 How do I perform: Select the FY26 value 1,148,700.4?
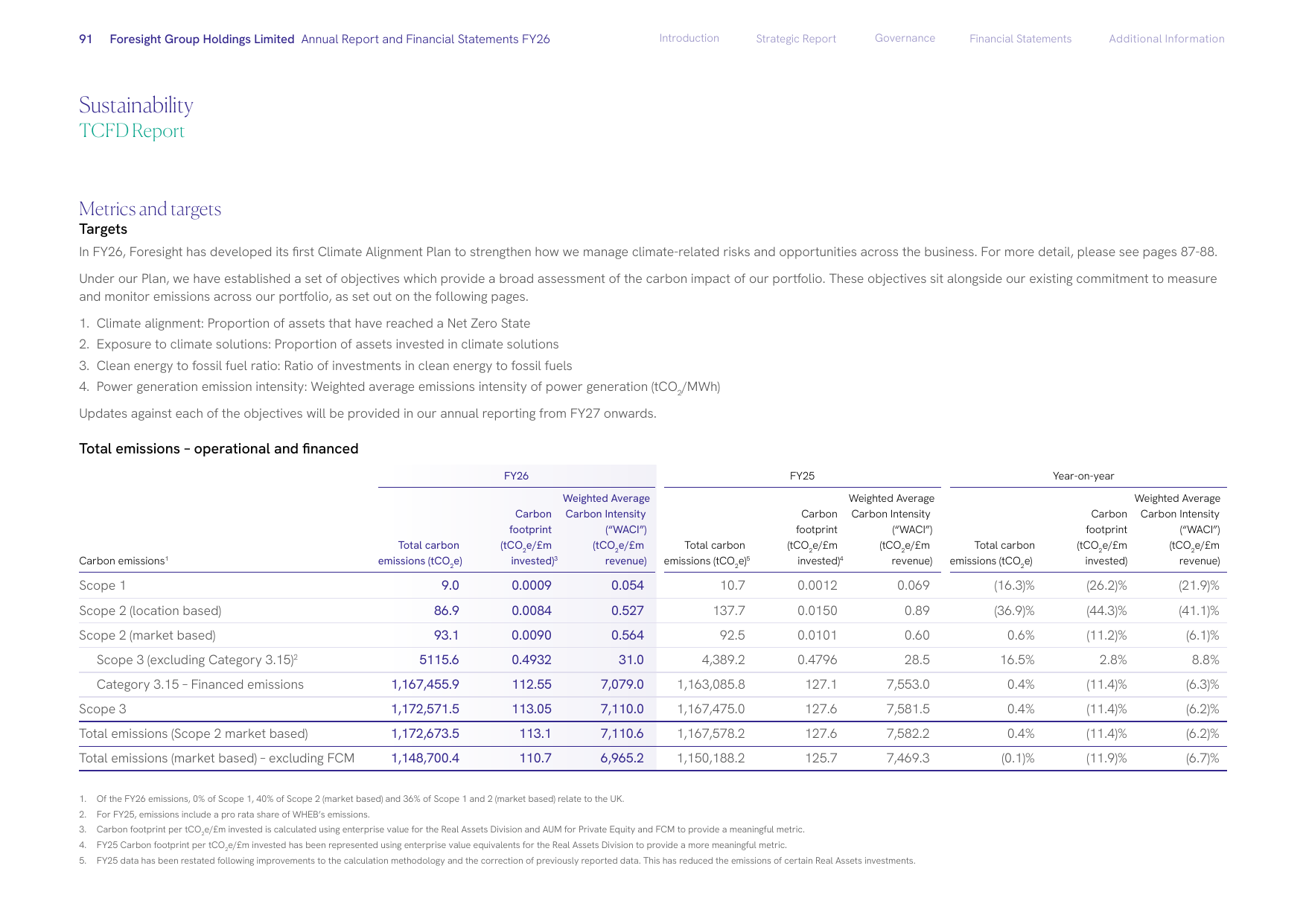(x=425, y=758)
